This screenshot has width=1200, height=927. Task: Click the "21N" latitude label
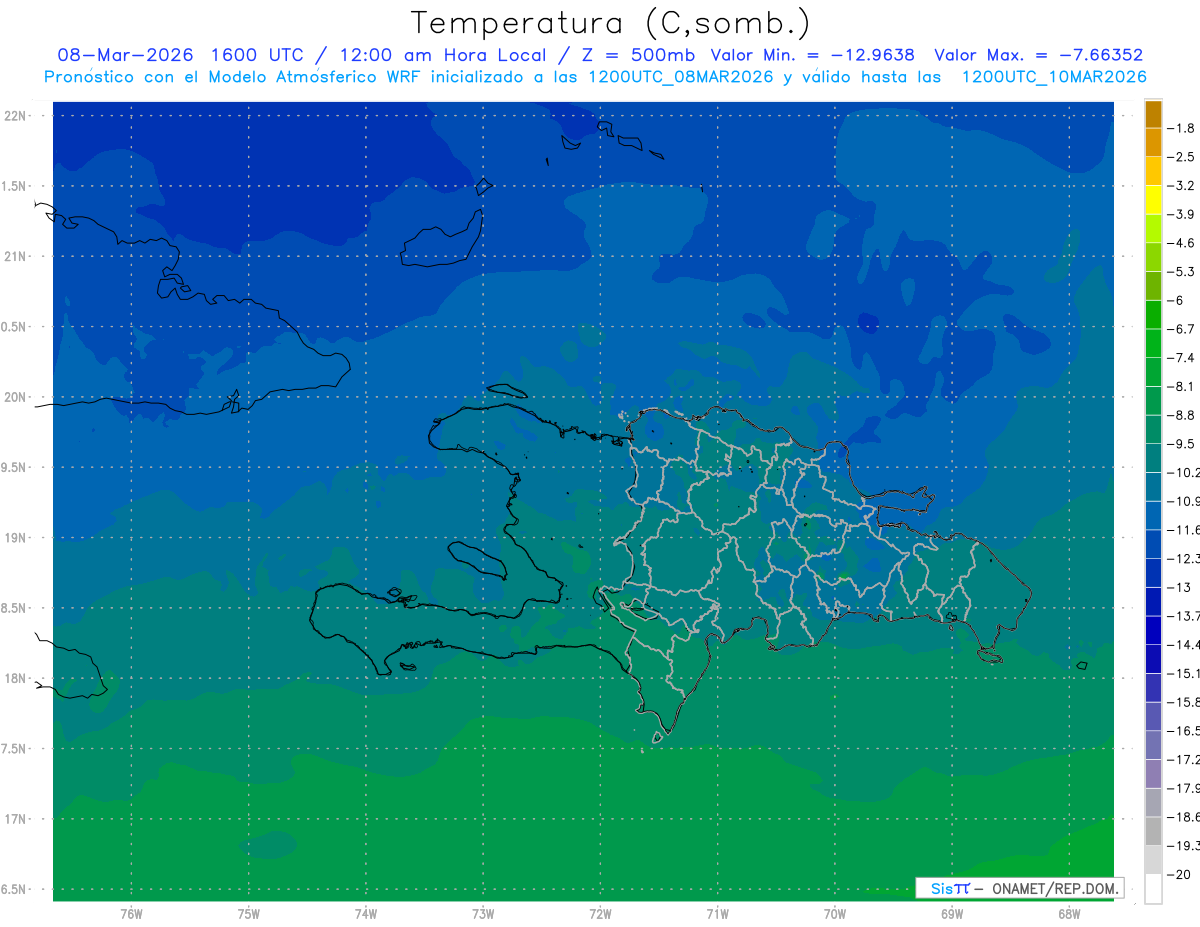(14, 257)
